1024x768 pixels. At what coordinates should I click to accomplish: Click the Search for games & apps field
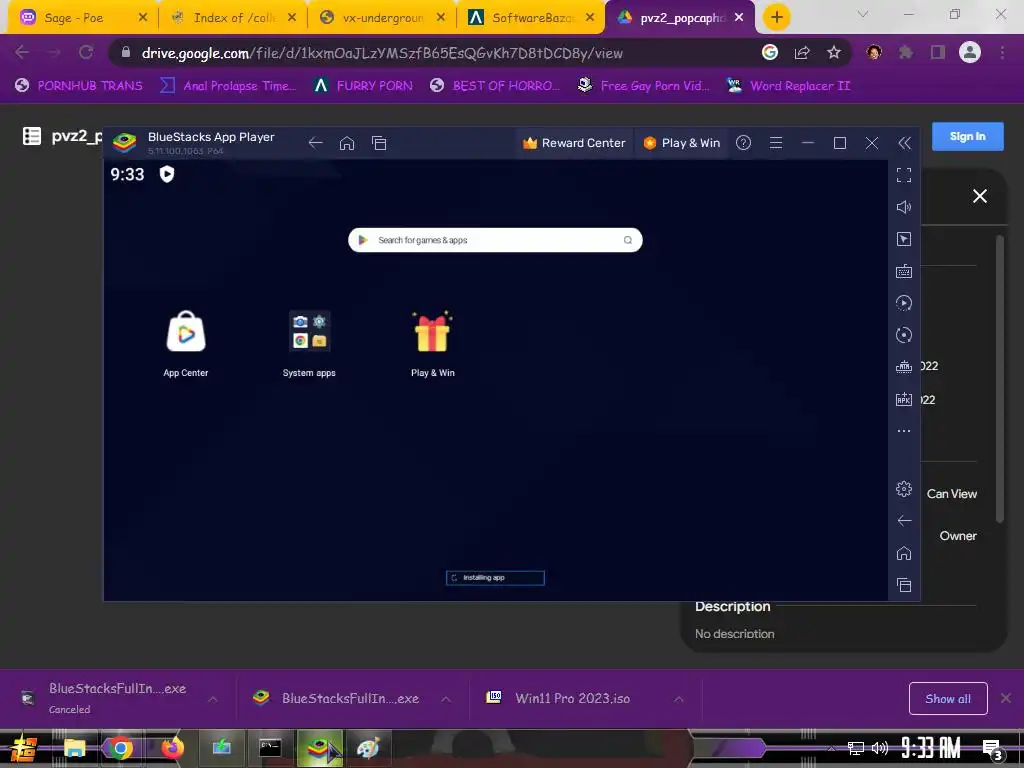tap(495, 240)
